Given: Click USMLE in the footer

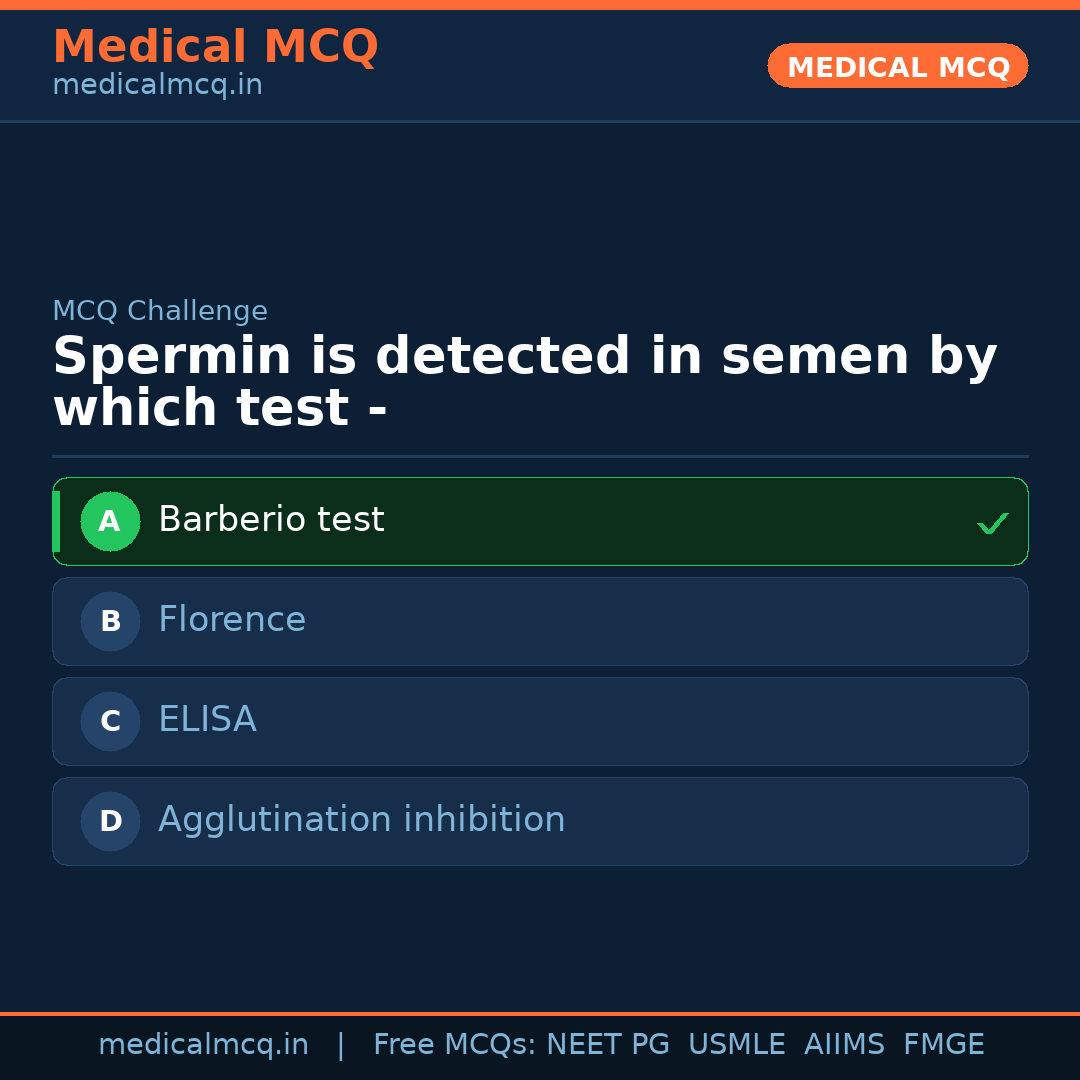Looking at the screenshot, I should (x=736, y=1045).
